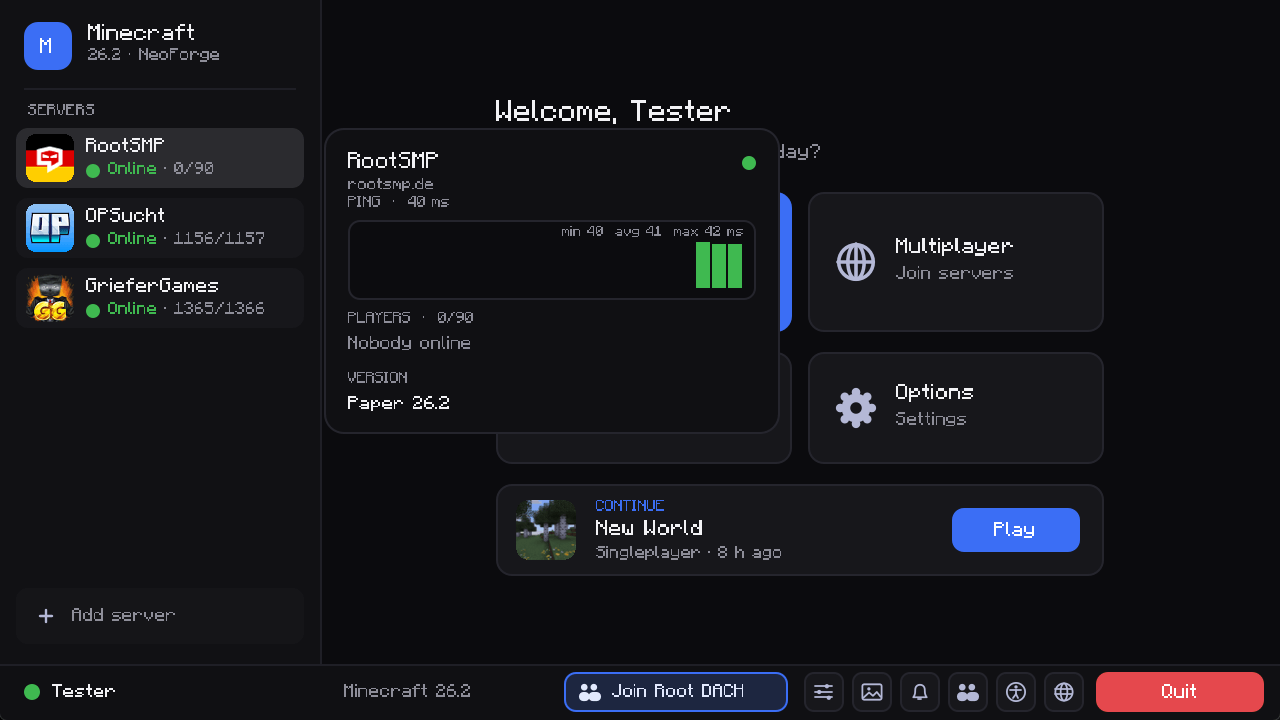Click the blue Minecraft M logo icon
Viewport: 1280px width, 720px height.
[x=48, y=46]
